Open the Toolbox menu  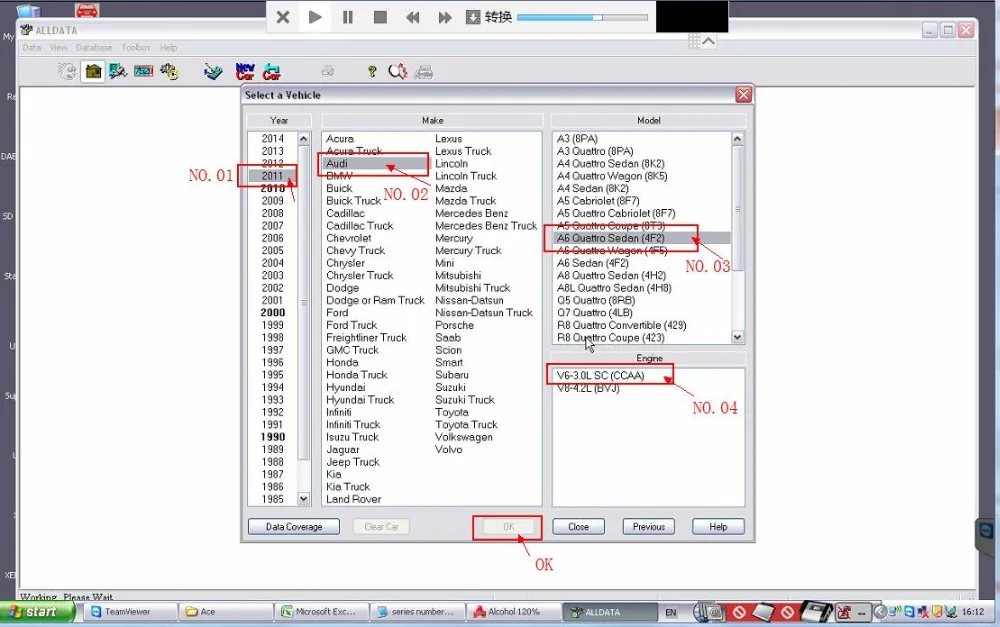[136, 48]
